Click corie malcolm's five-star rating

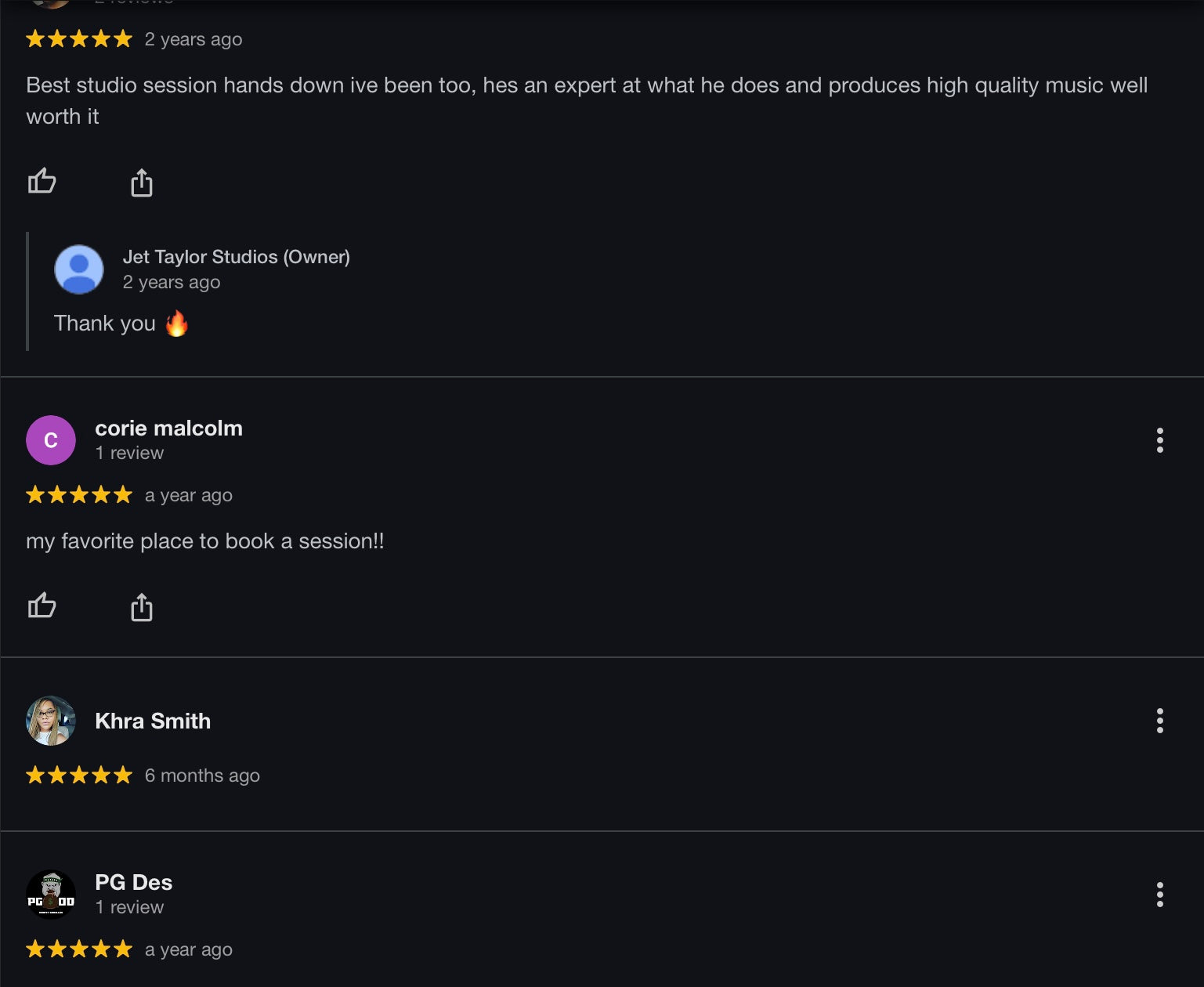click(79, 495)
